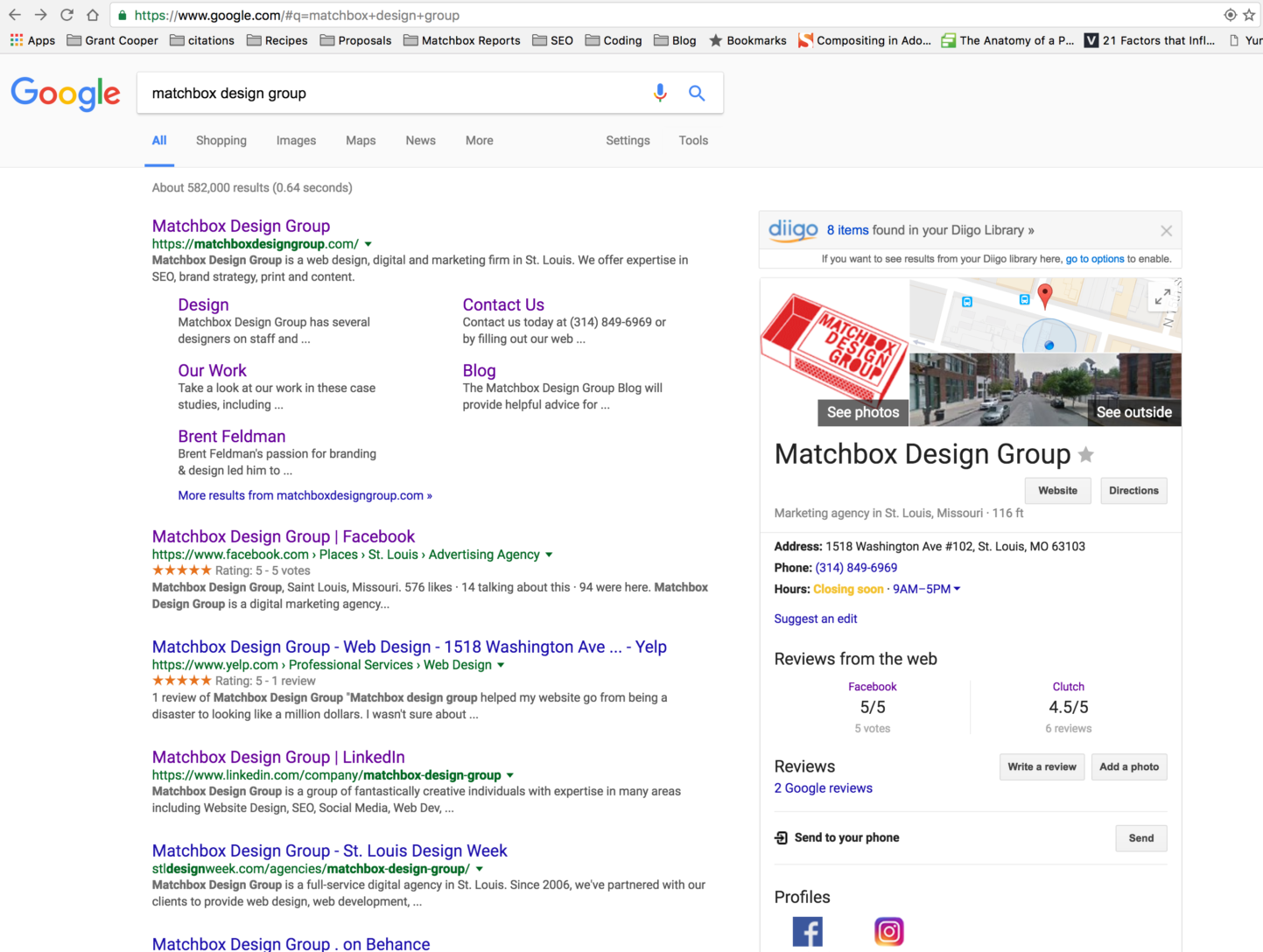Call the (314) 849-6969 phone link

pyautogui.click(x=856, y=568)
